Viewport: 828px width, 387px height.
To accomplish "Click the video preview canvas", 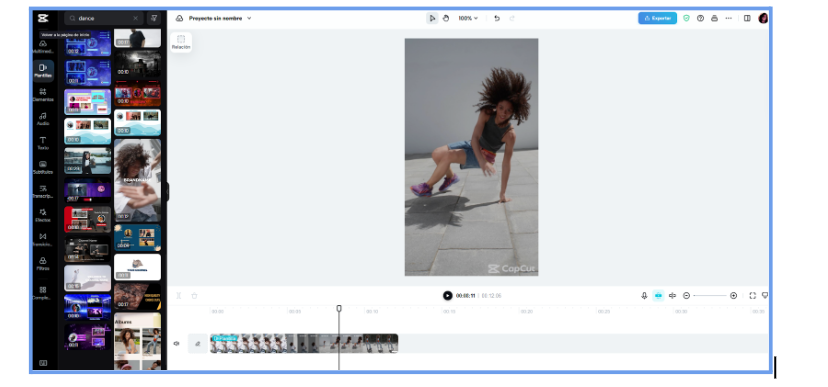I will pos(471,157).
